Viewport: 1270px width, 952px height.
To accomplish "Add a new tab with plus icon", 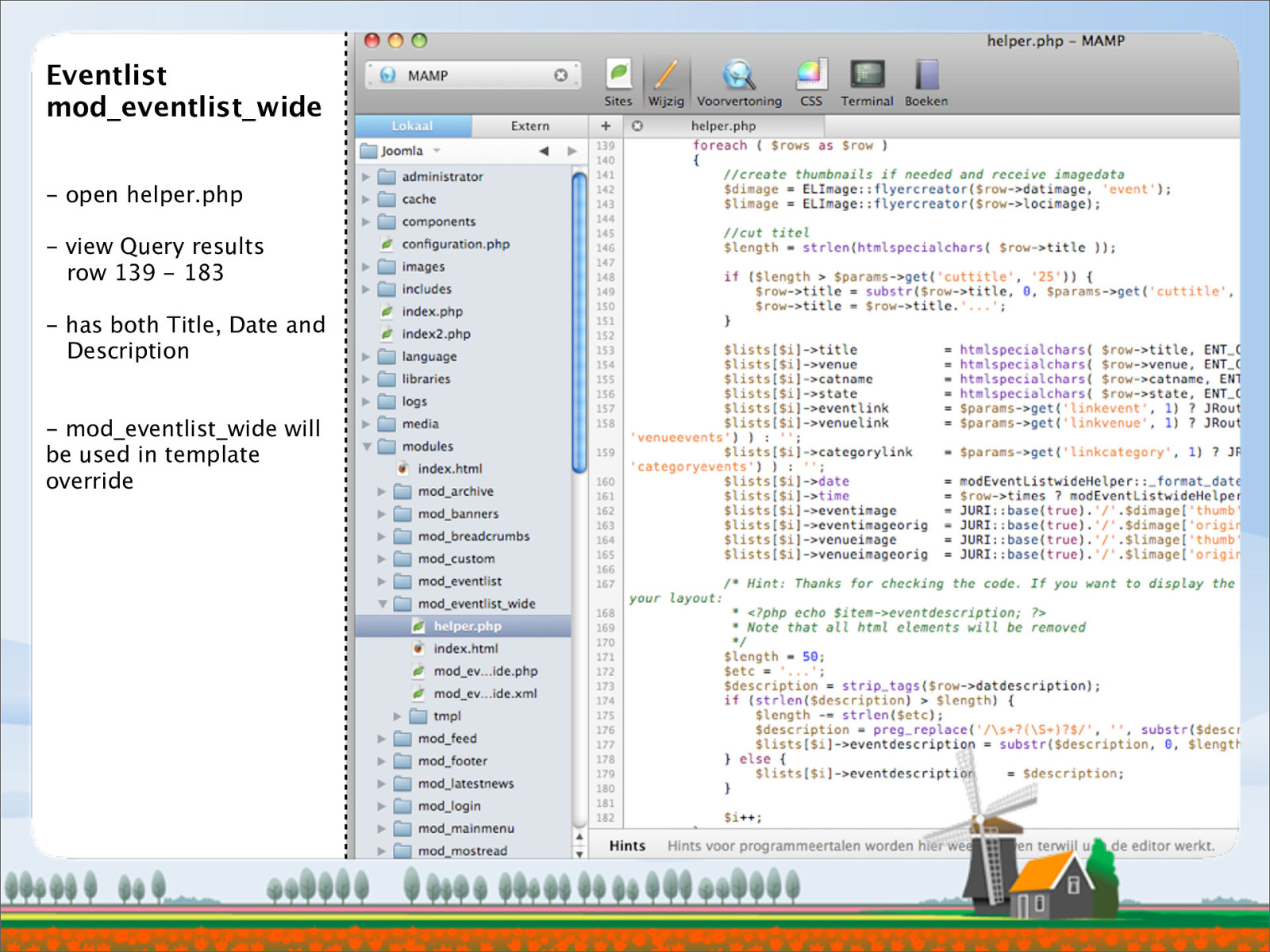I will 606,125.
